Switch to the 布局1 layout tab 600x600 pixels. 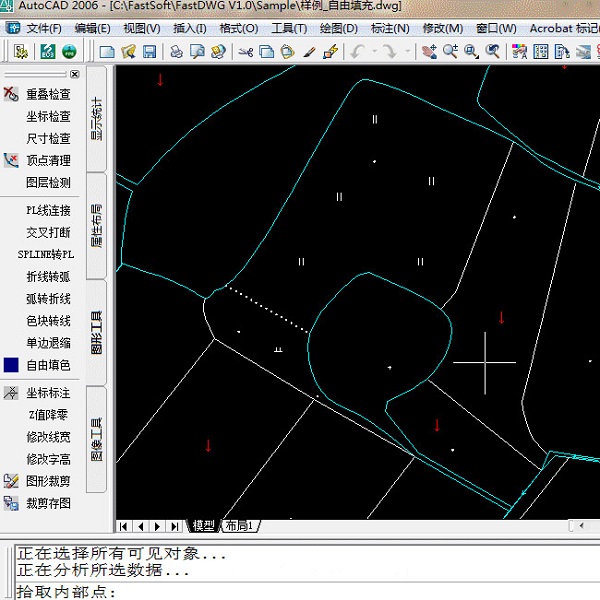(x=238, y=526)
